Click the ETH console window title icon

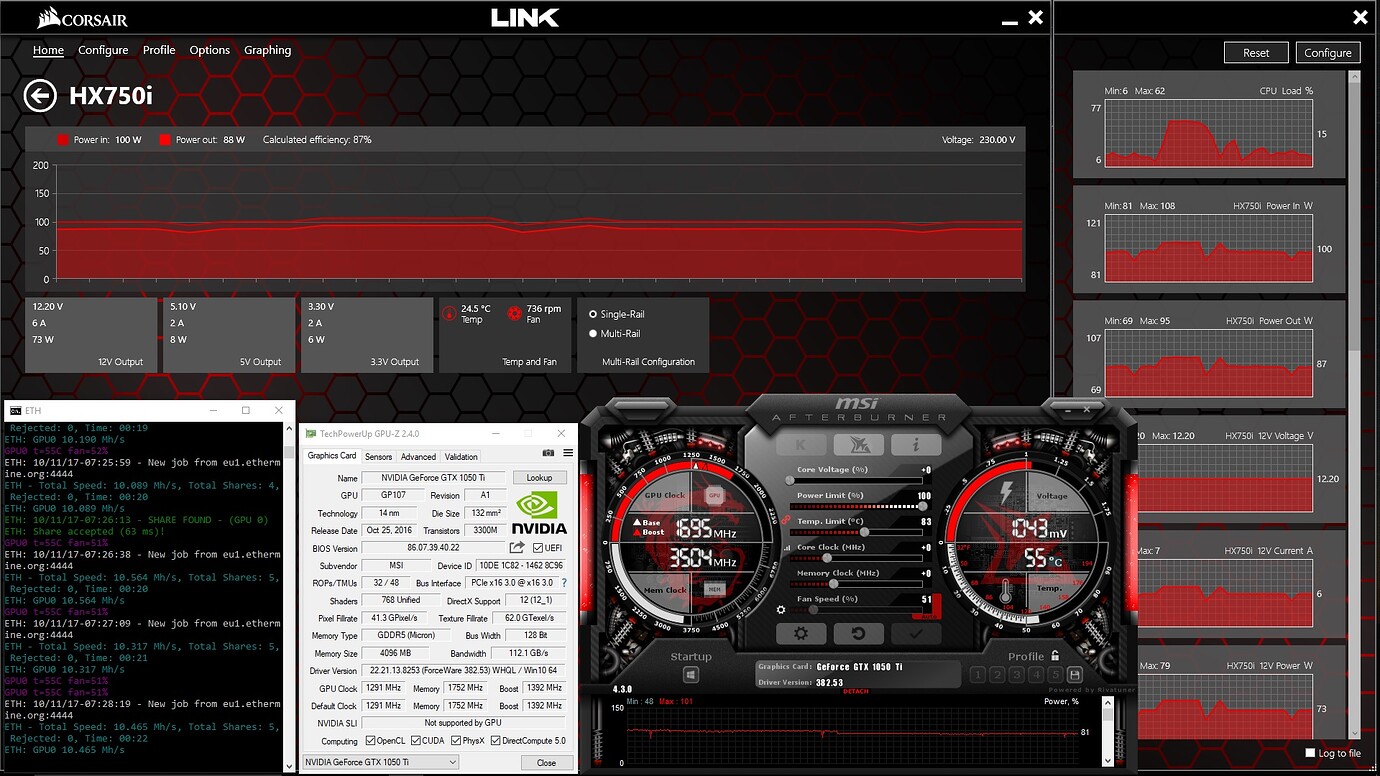(15, 411)
